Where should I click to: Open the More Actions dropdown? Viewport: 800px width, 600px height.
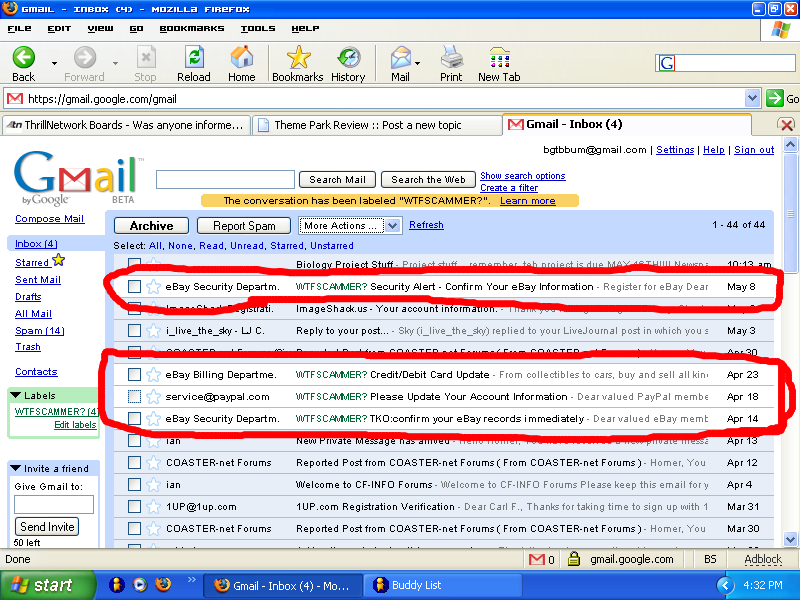(x=350, y=226)
